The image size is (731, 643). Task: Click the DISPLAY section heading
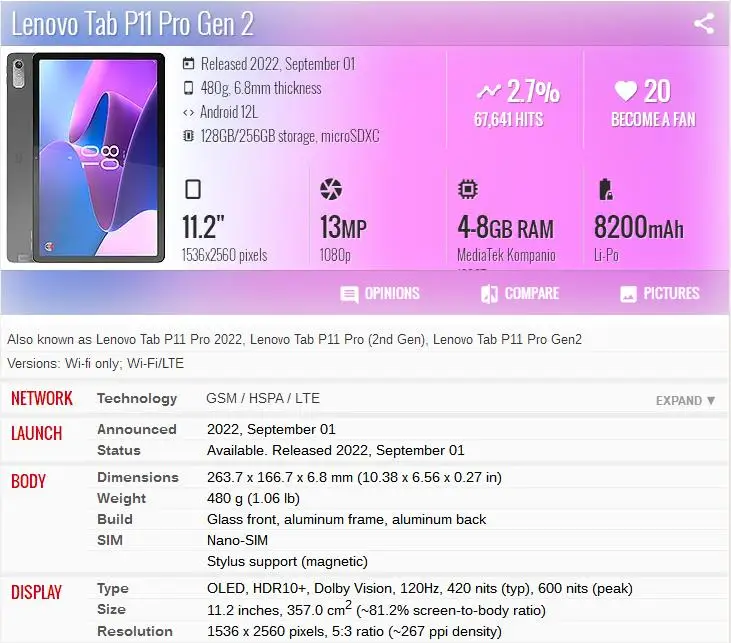[36, 592]
